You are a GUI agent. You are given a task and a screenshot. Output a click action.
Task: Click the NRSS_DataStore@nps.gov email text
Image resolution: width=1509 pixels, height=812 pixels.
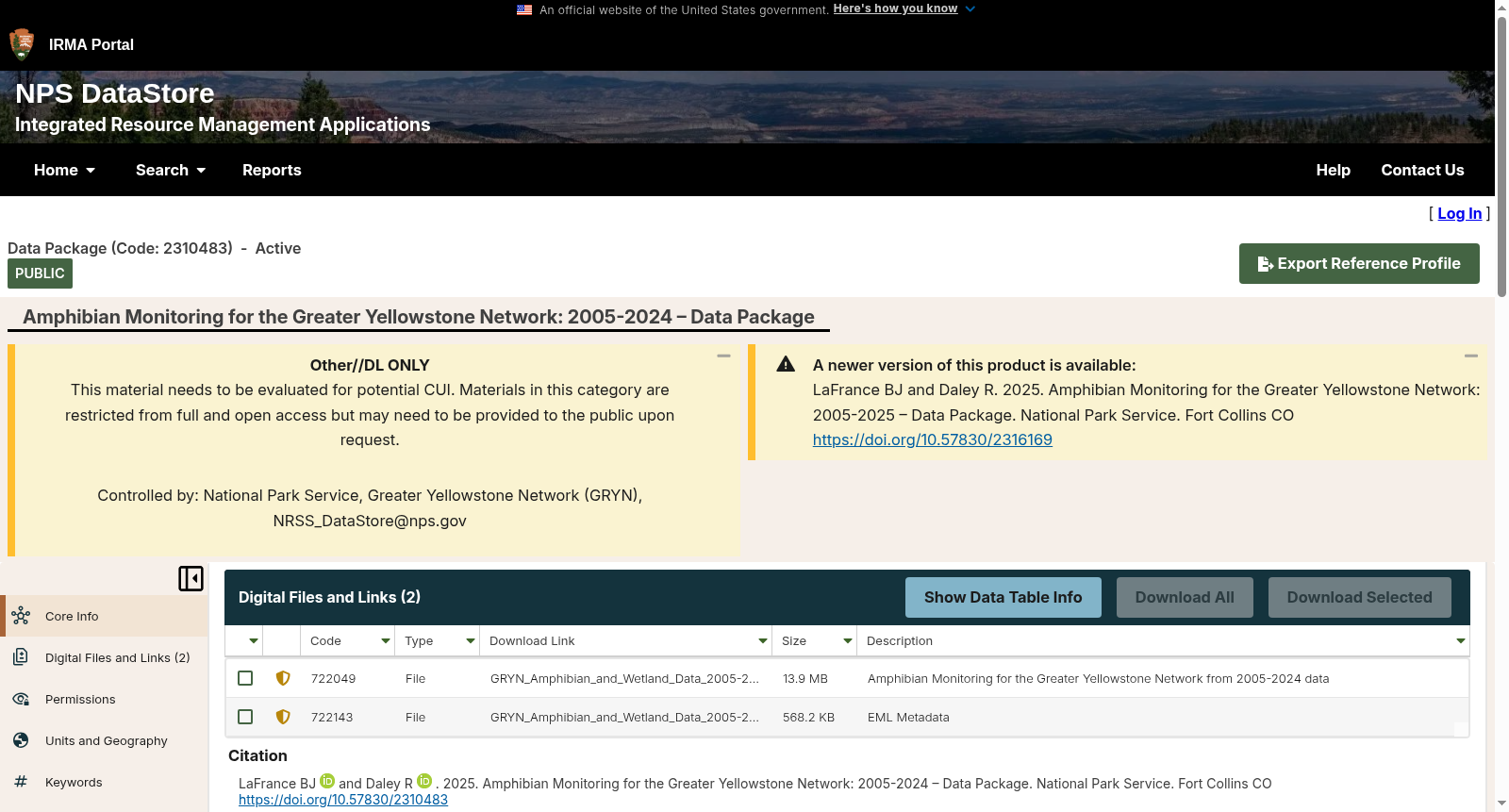point(370,521)
